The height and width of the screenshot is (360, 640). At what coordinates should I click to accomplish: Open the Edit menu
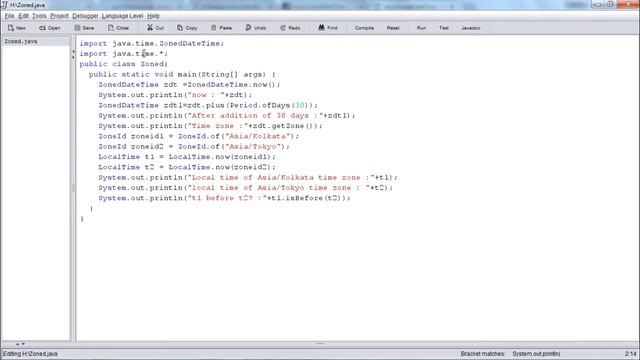pyautogui.click(x=23, y=16)
